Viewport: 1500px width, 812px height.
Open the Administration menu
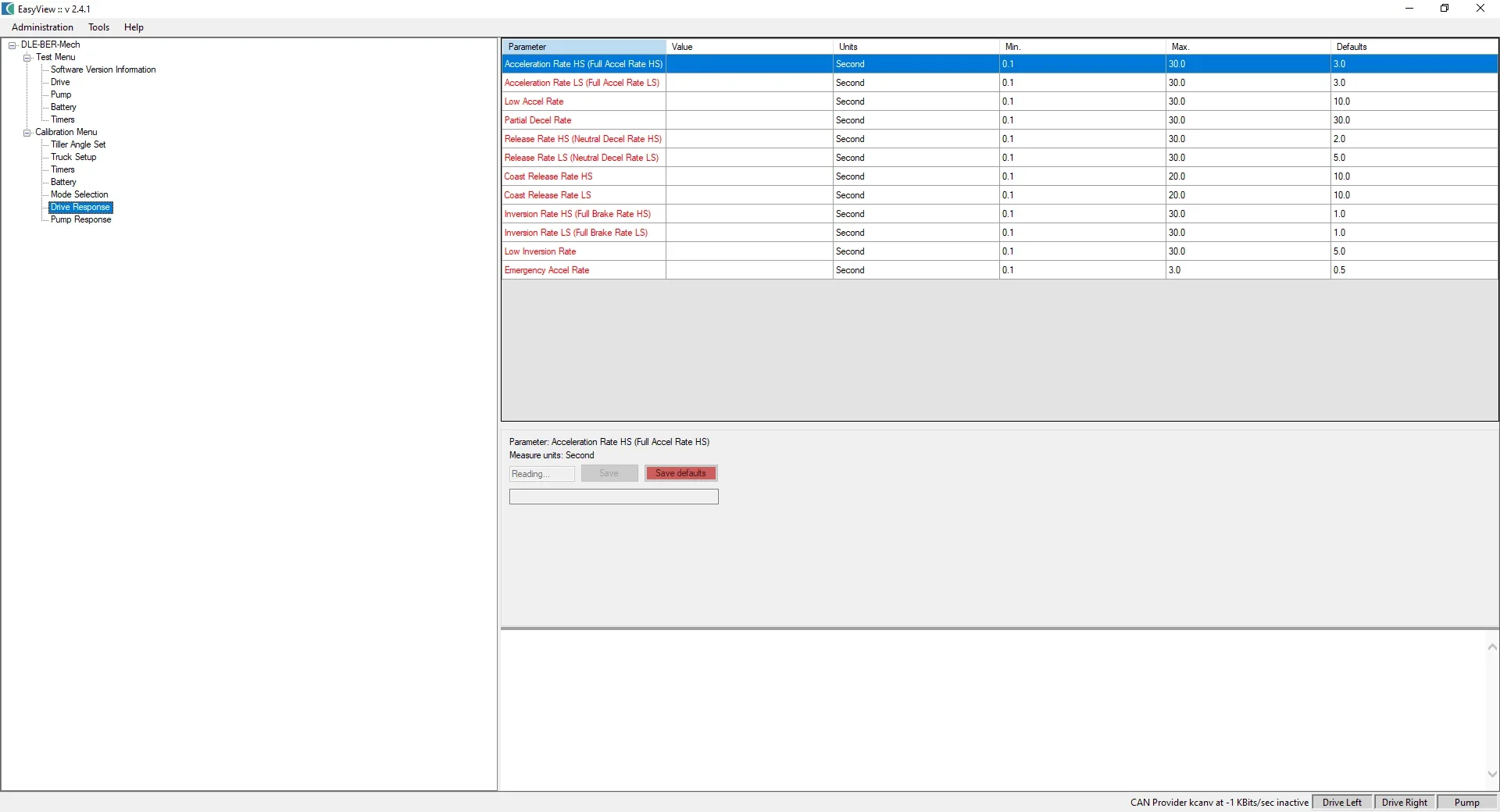pos(42,27)
